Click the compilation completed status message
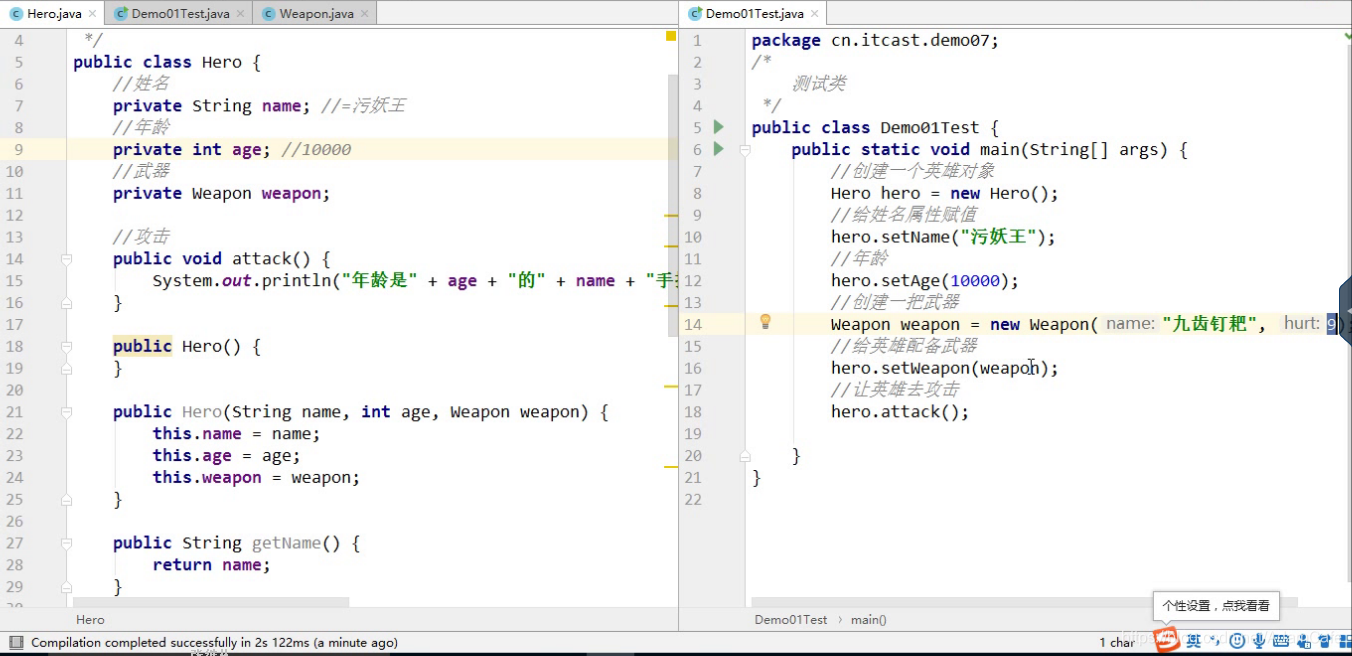Screen dimensions: 1352x656 (x=214, y=643)
